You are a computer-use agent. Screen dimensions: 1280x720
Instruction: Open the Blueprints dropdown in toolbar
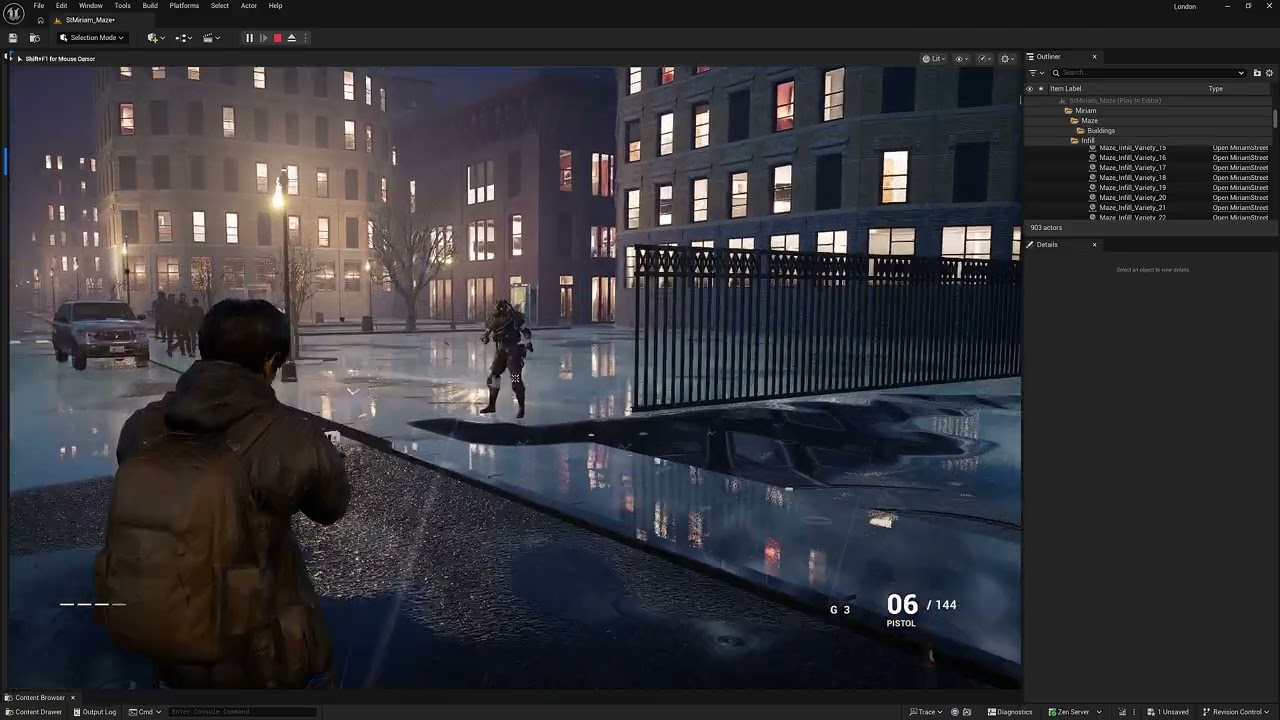click(183, 38)
